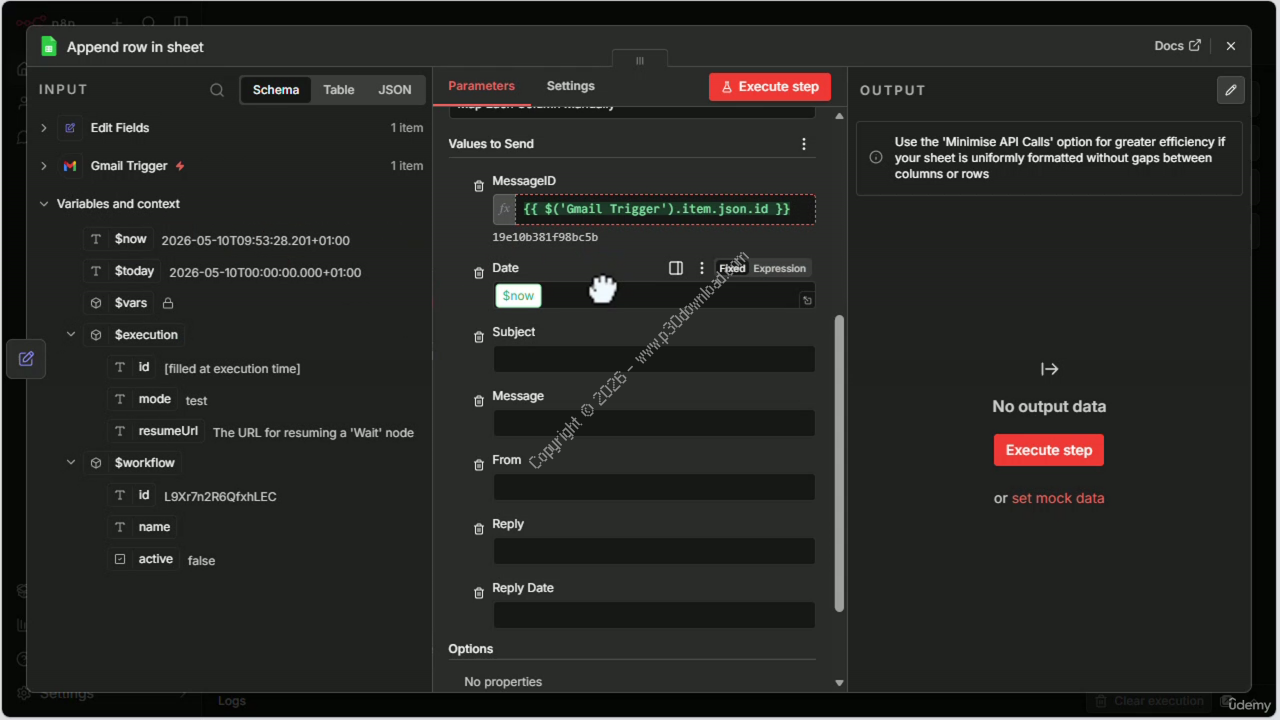Select the execution id field
Viewport: 1280px width, 720px height.
tap(133, 368)
